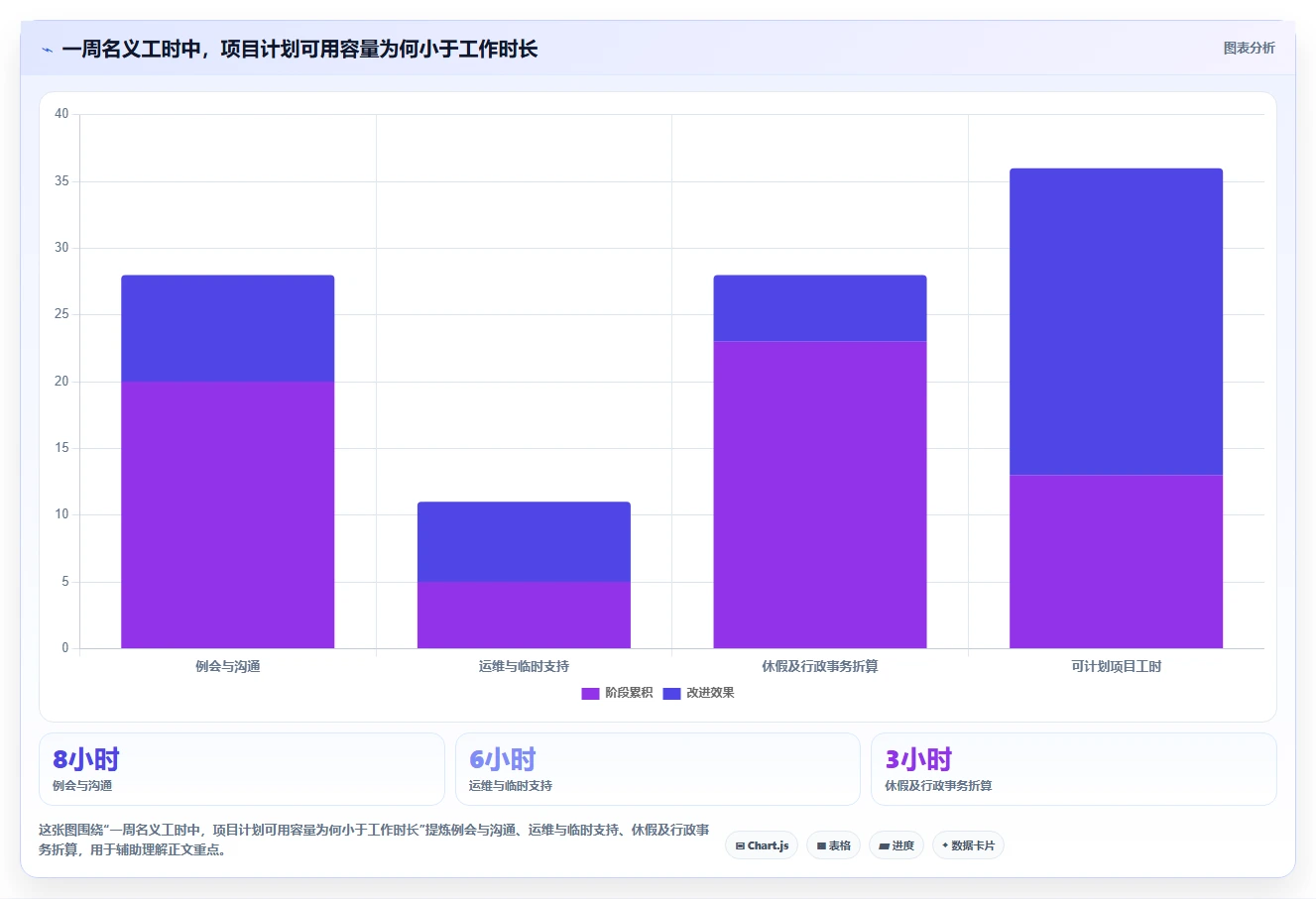Open the 6小时 运维与临时支持 data card
Image resolution: width=1316 pixels, height=899 pixels.
(658, 769)
